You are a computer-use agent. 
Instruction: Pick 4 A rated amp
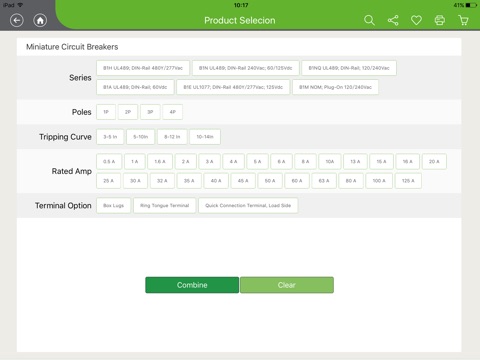point(233,162)
